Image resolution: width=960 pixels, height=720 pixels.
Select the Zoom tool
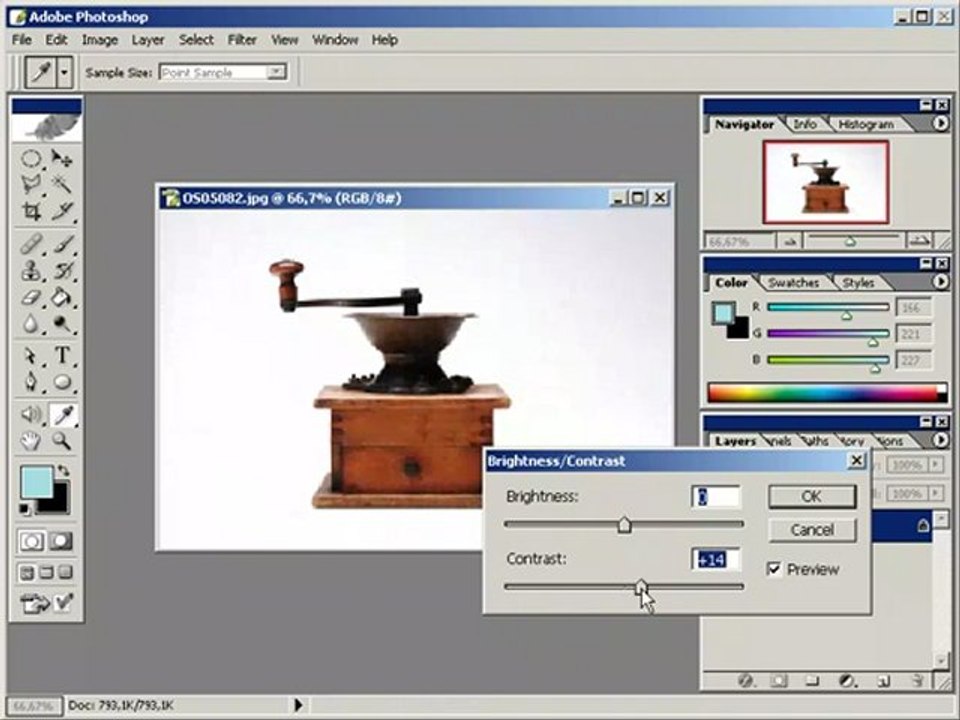(62, 440)
